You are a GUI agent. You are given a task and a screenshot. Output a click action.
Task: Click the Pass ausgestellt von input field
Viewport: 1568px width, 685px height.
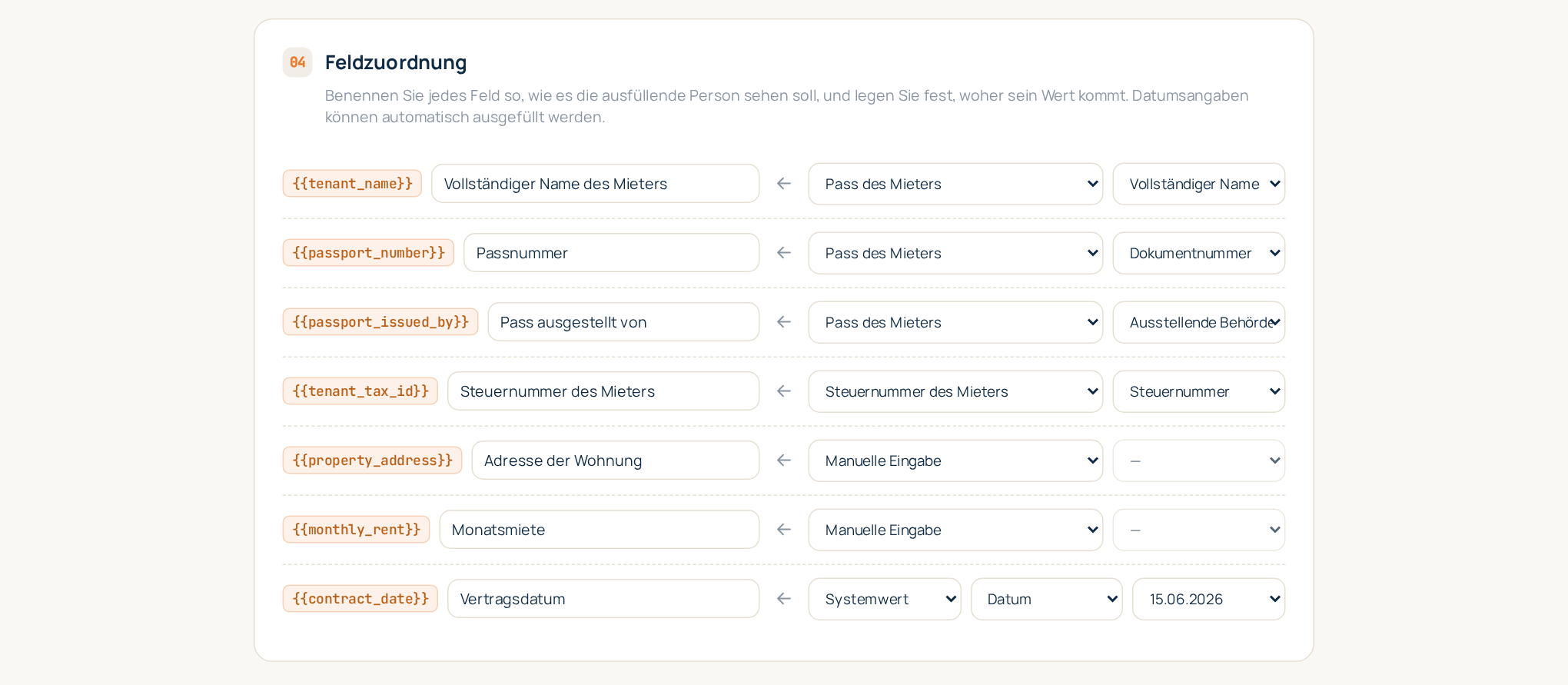[623, 322]
